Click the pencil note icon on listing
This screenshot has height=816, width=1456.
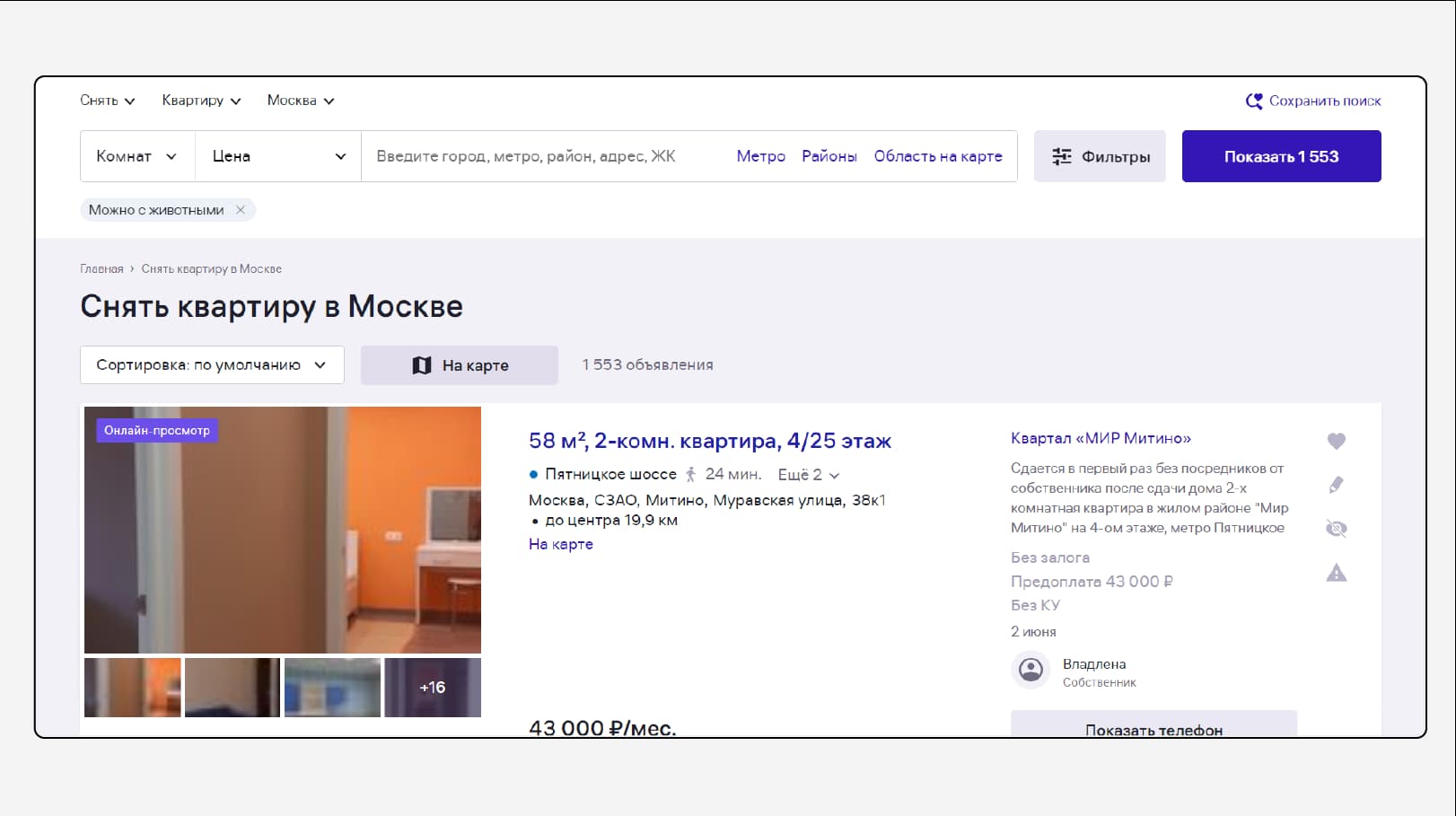1336,485
